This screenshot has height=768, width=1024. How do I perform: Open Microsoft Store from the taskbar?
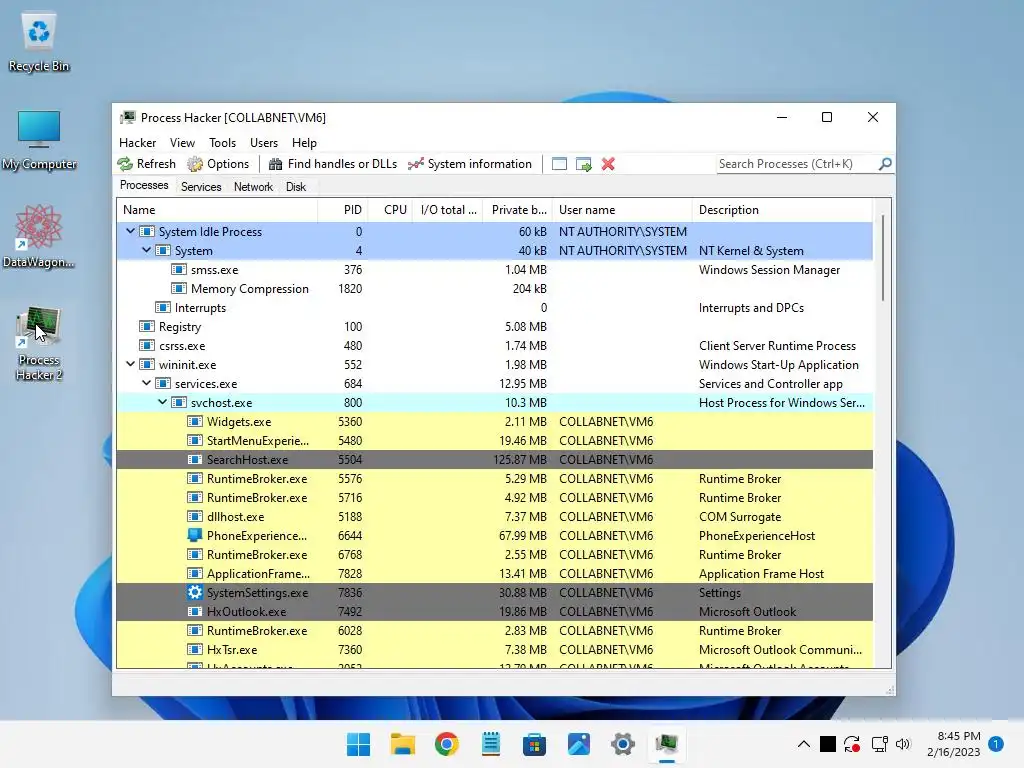(x=535, y=744)
